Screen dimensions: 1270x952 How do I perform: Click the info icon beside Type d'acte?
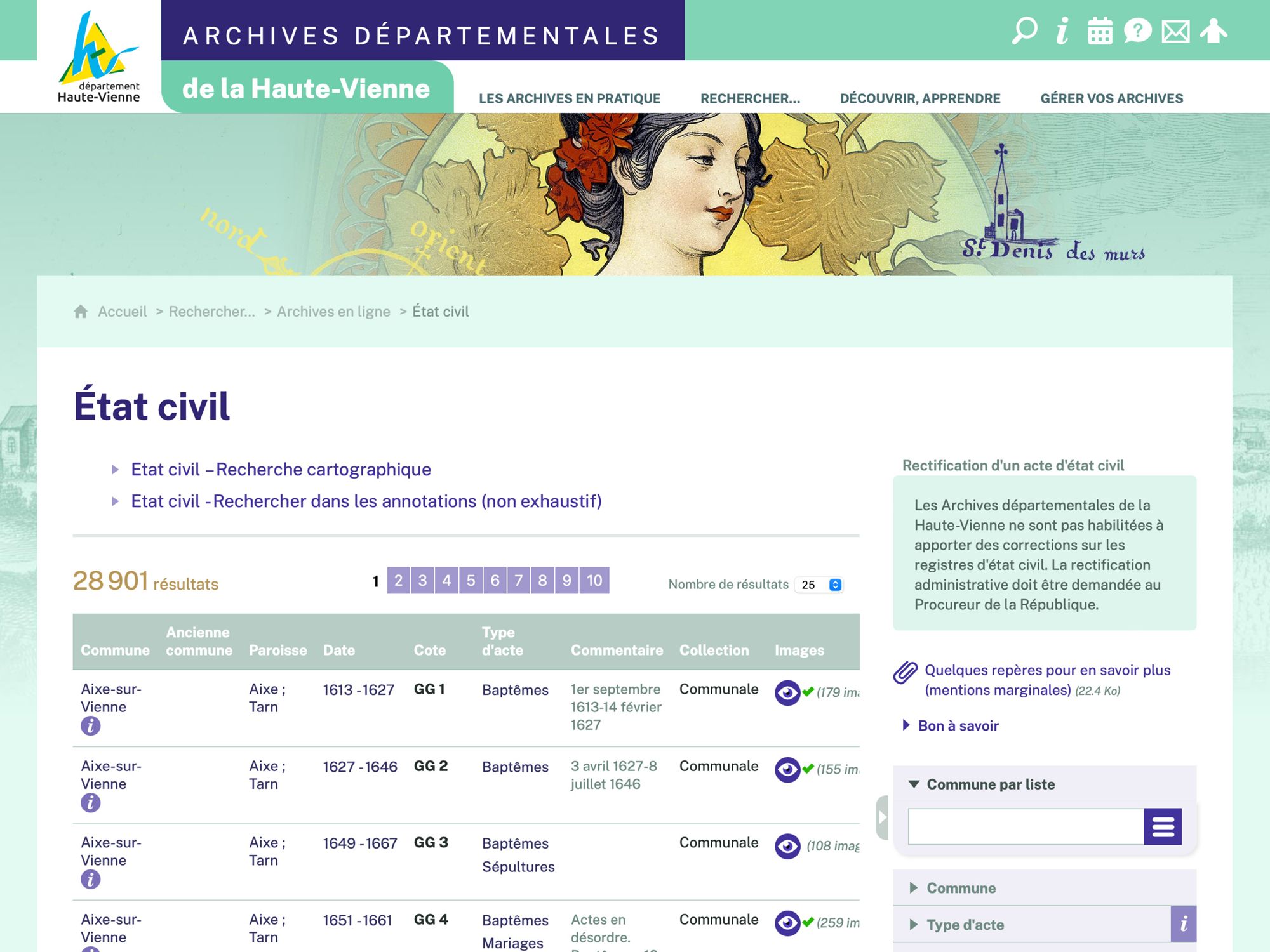click(x=1184, y=924)
